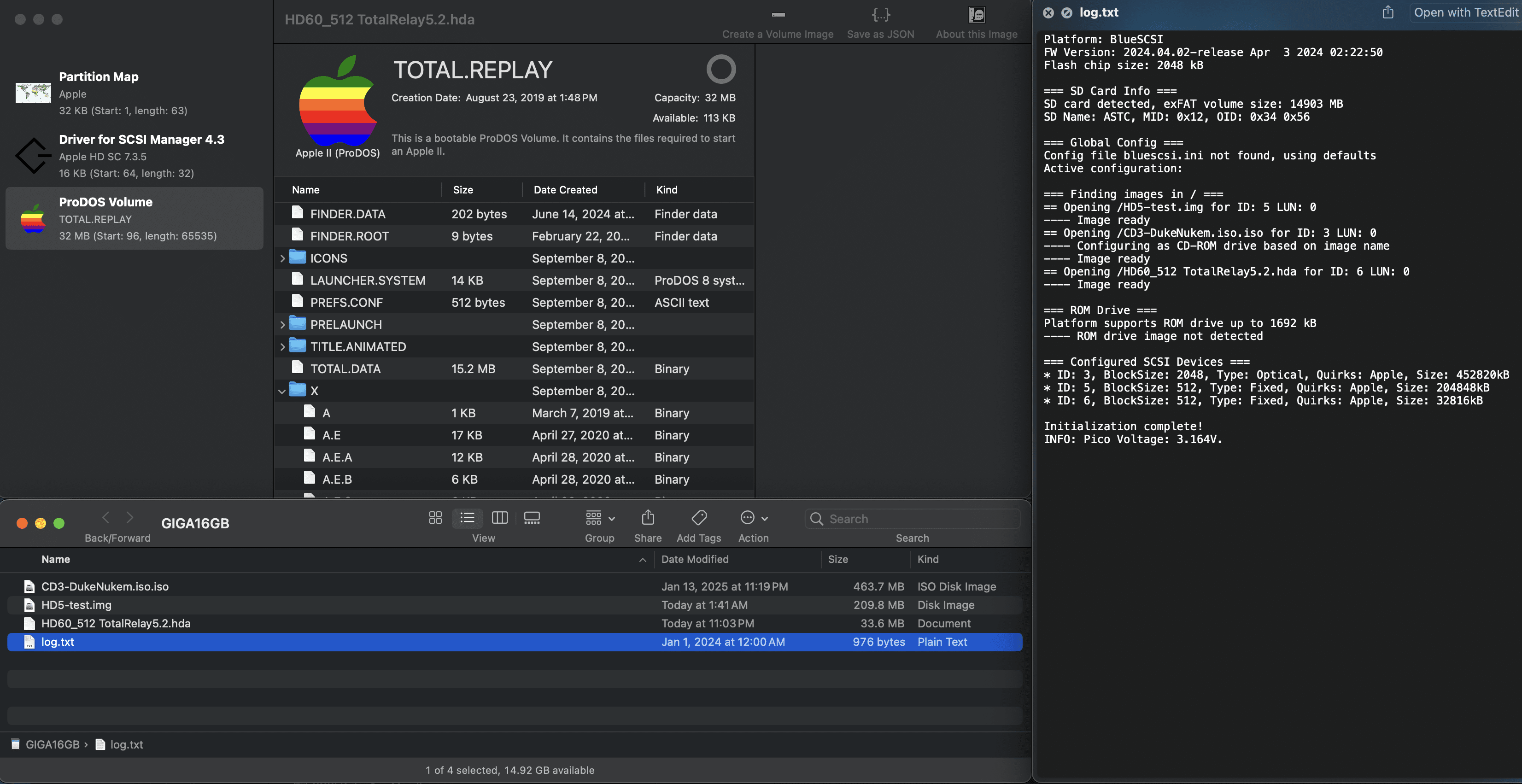Click the Create a Volume Image toolbar icon
1522x784 pixels.
point(778,14)
